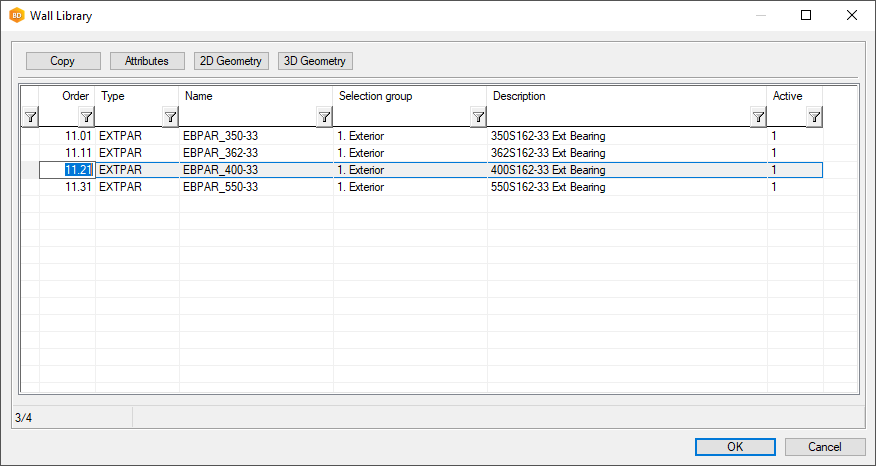Select the EBPAR_350-33 wall row

pos(221,136)
